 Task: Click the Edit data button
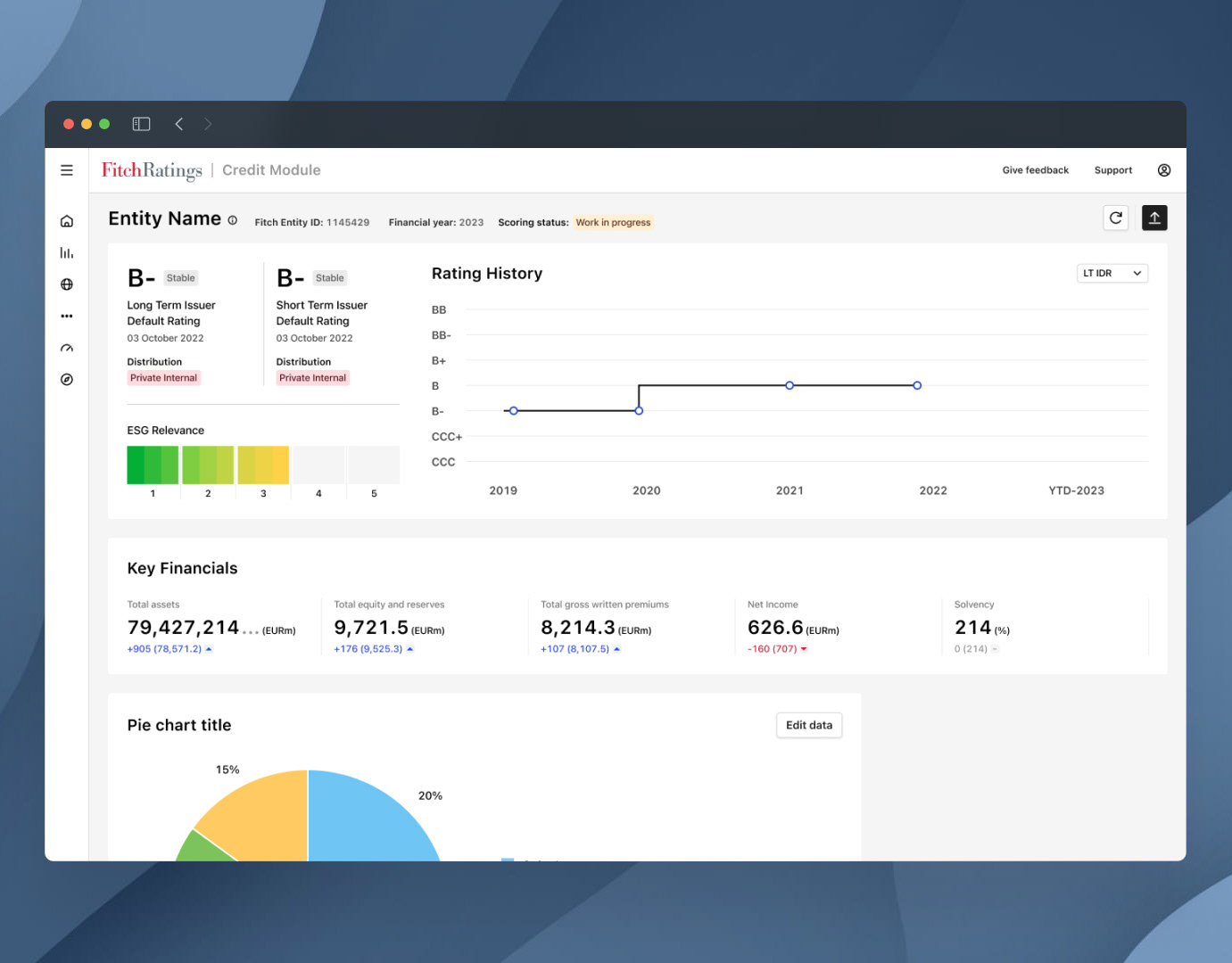[809, 725]
